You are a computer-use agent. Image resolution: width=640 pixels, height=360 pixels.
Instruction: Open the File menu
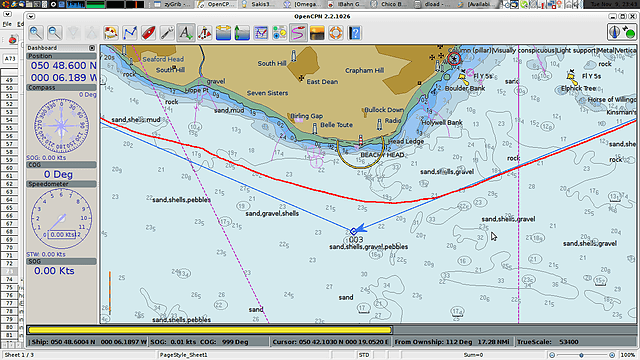(x=7, y=24)
